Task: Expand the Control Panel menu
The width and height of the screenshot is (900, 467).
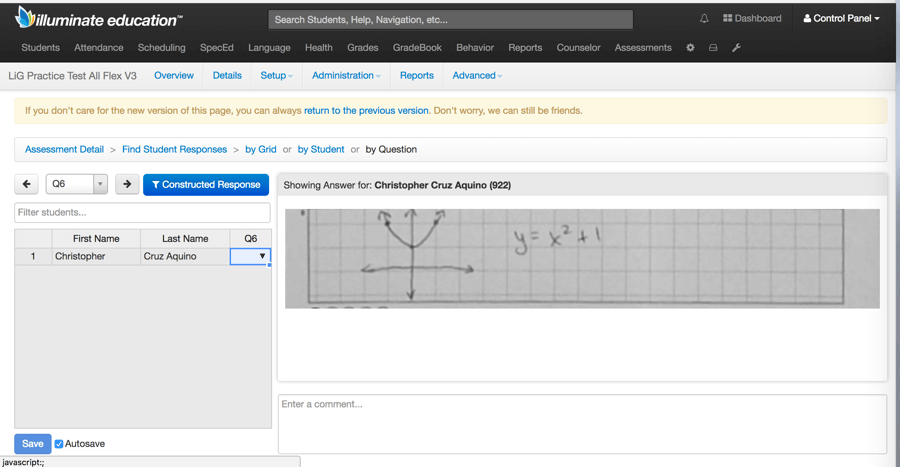Action: point(842,19)
